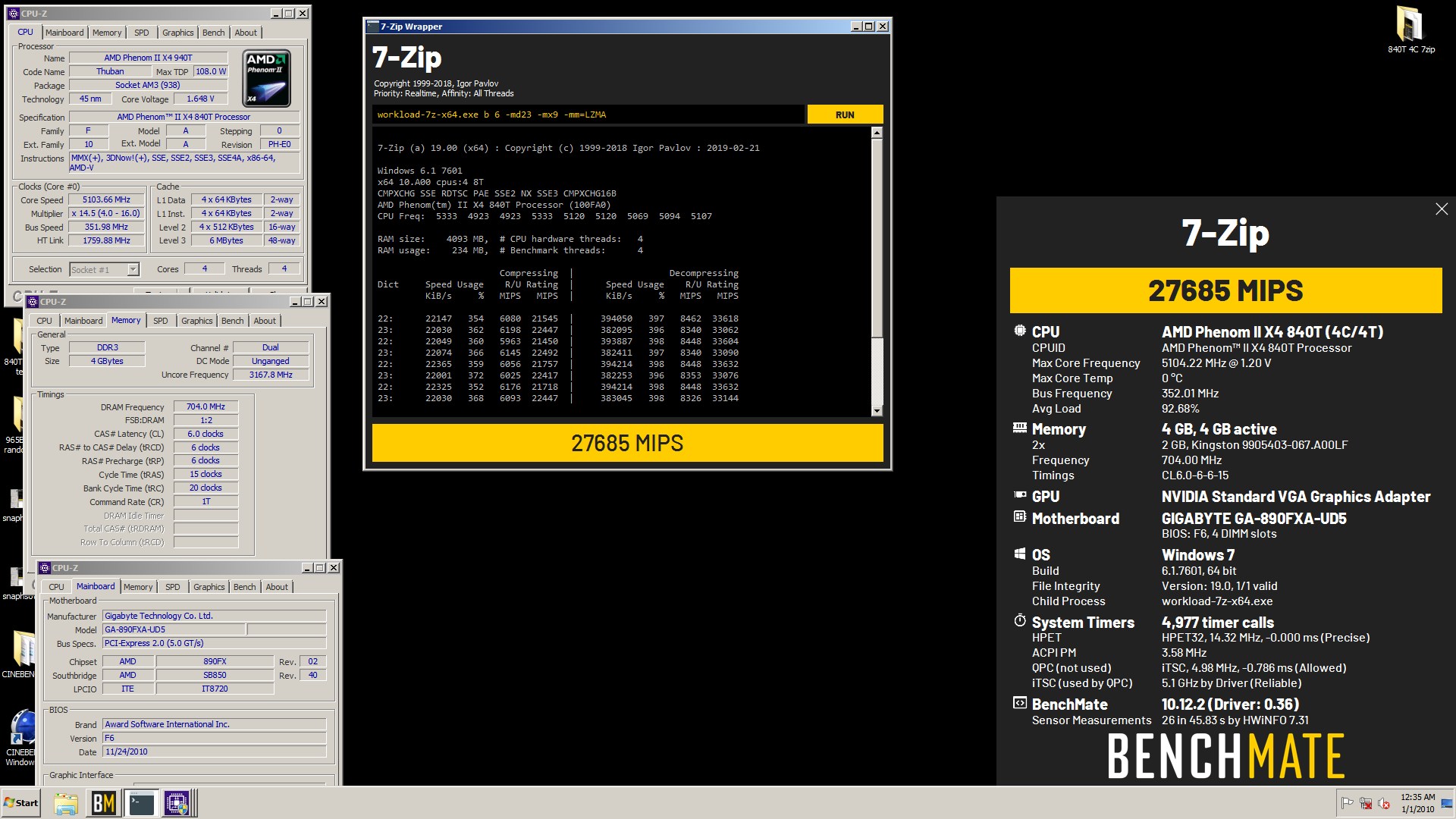Open Mainboard tab in the top CPU-Z window
The height and width of the screenshot is (819, 1456).
64,33
